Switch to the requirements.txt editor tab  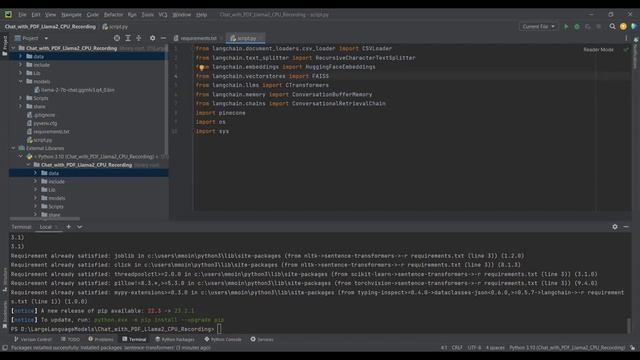pos(198,38)
